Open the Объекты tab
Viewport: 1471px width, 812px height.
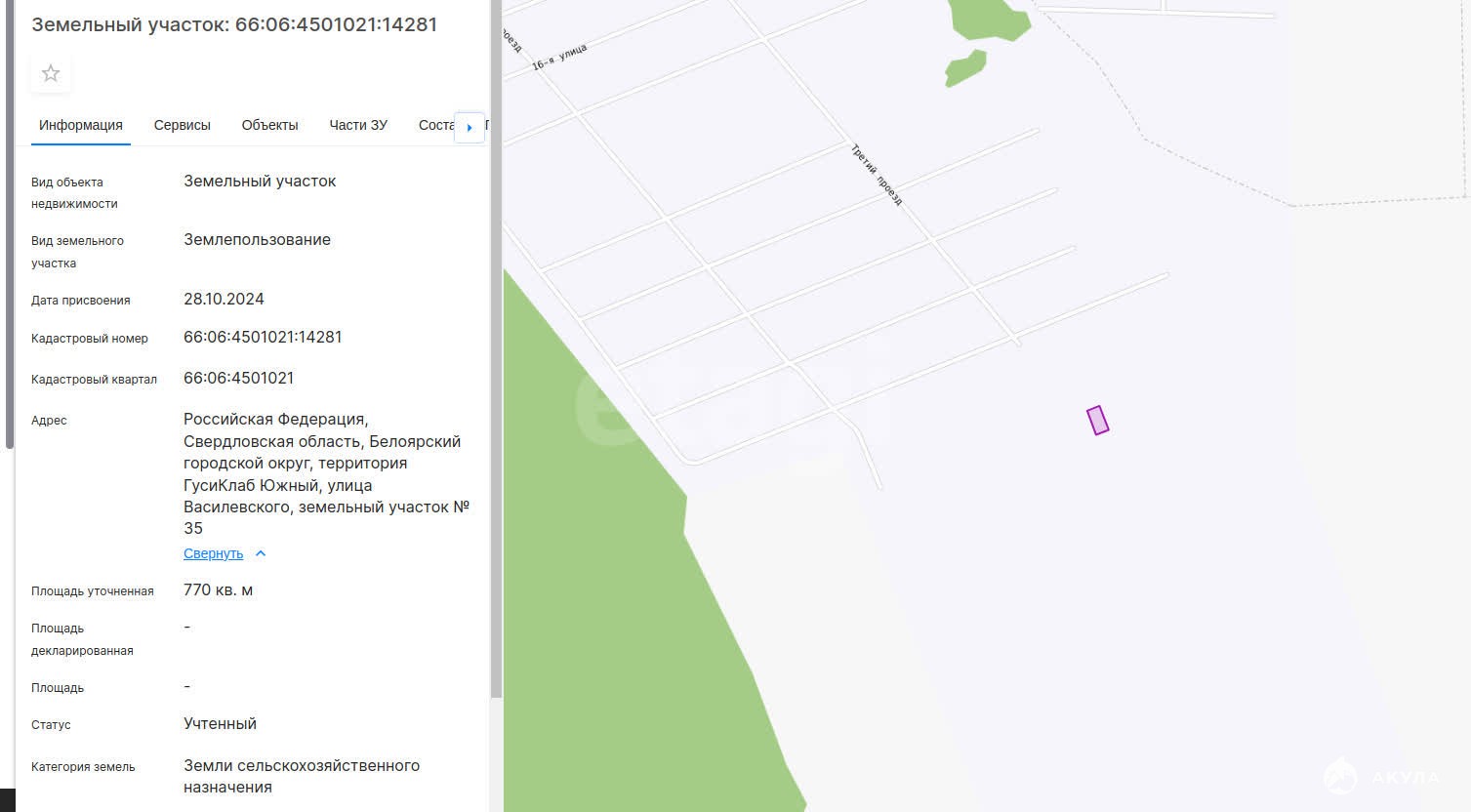tap(269, 125)
